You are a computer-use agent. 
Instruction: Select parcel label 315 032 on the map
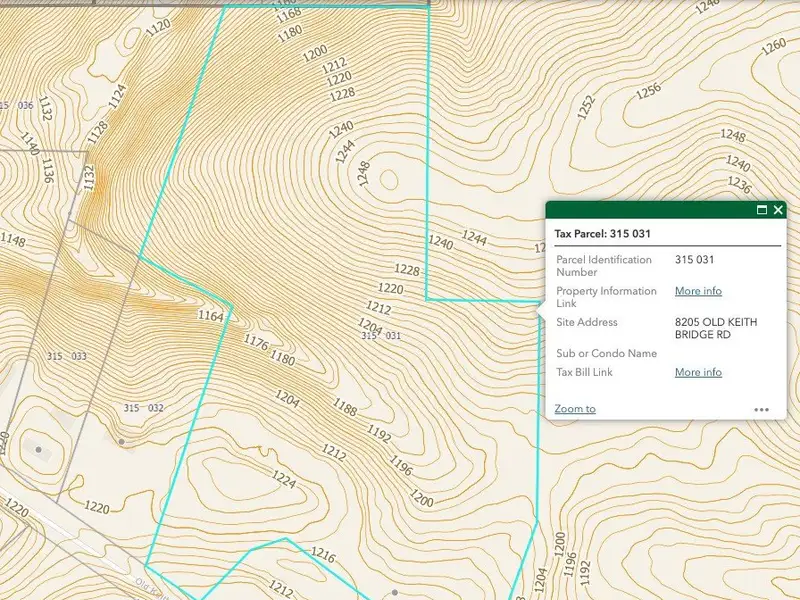(x=144, y=408)
